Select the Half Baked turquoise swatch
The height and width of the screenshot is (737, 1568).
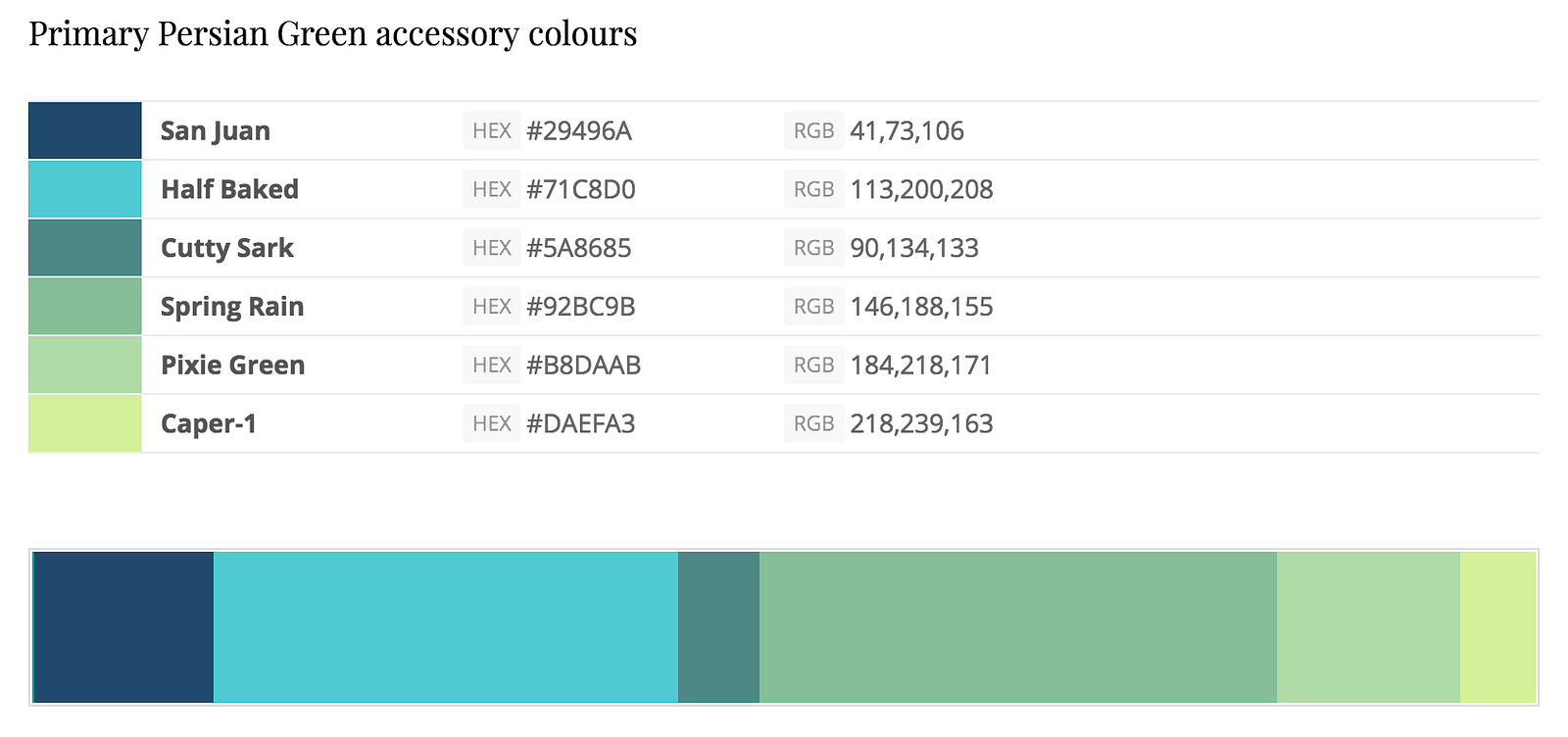coord(85,189)
